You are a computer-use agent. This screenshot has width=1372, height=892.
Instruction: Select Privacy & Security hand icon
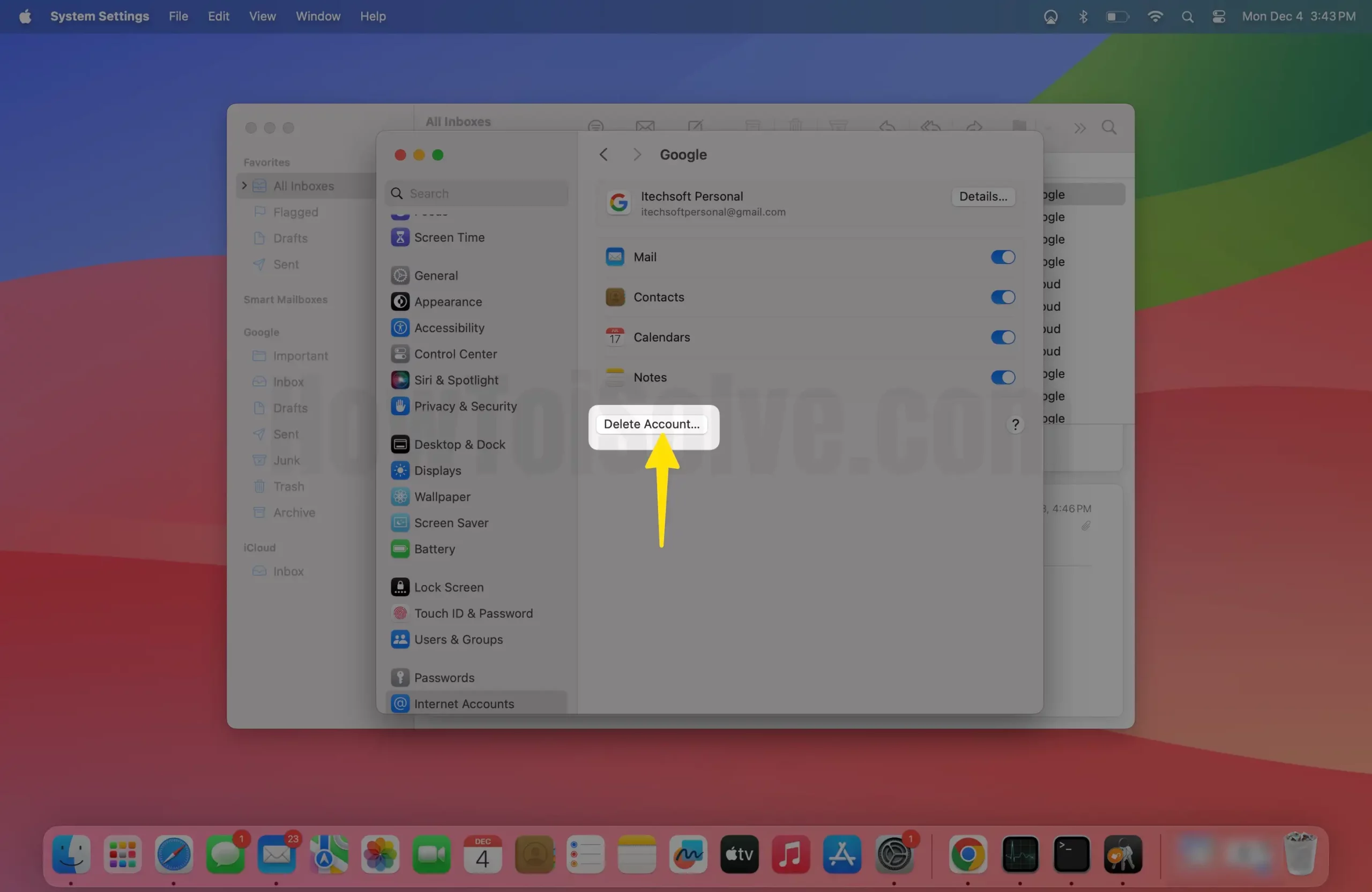(400, 406)
